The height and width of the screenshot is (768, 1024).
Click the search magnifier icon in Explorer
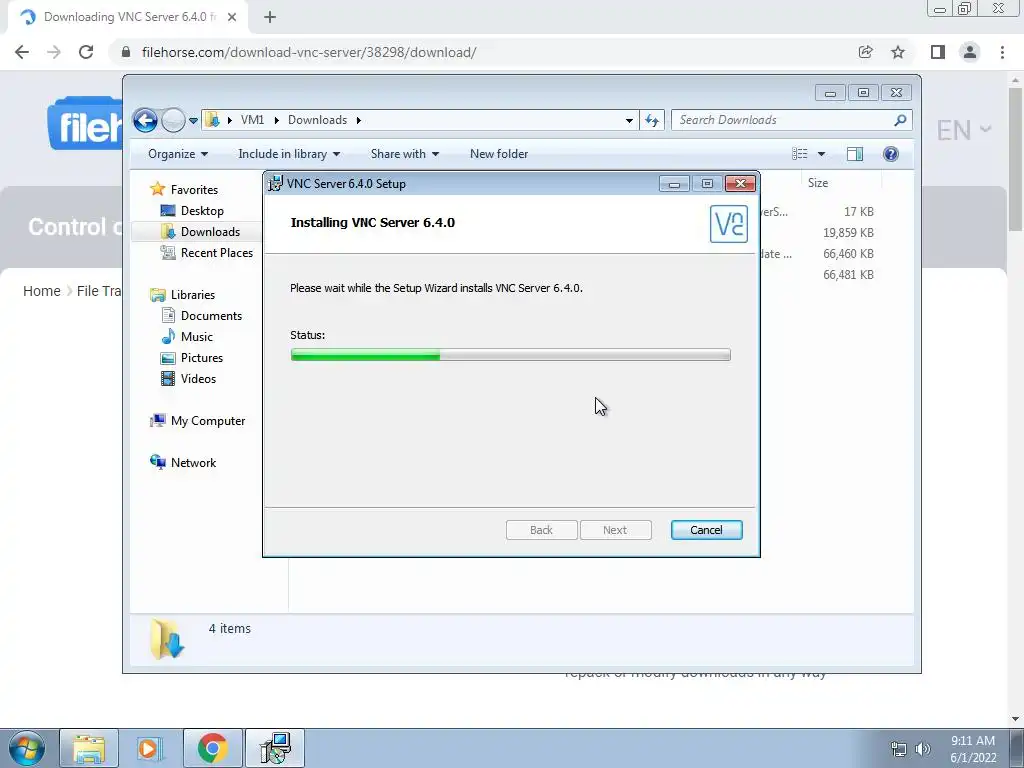900,120
